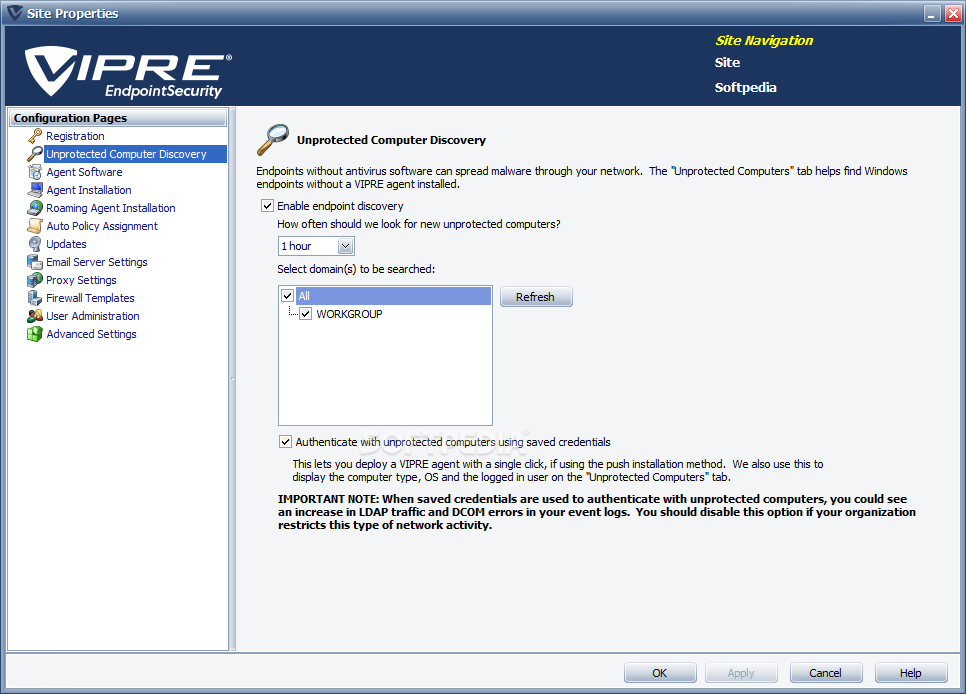Screen dimensions: 966x694
Task: Click the title bar VIPRE shield icon
Action: tap(14, 13)
